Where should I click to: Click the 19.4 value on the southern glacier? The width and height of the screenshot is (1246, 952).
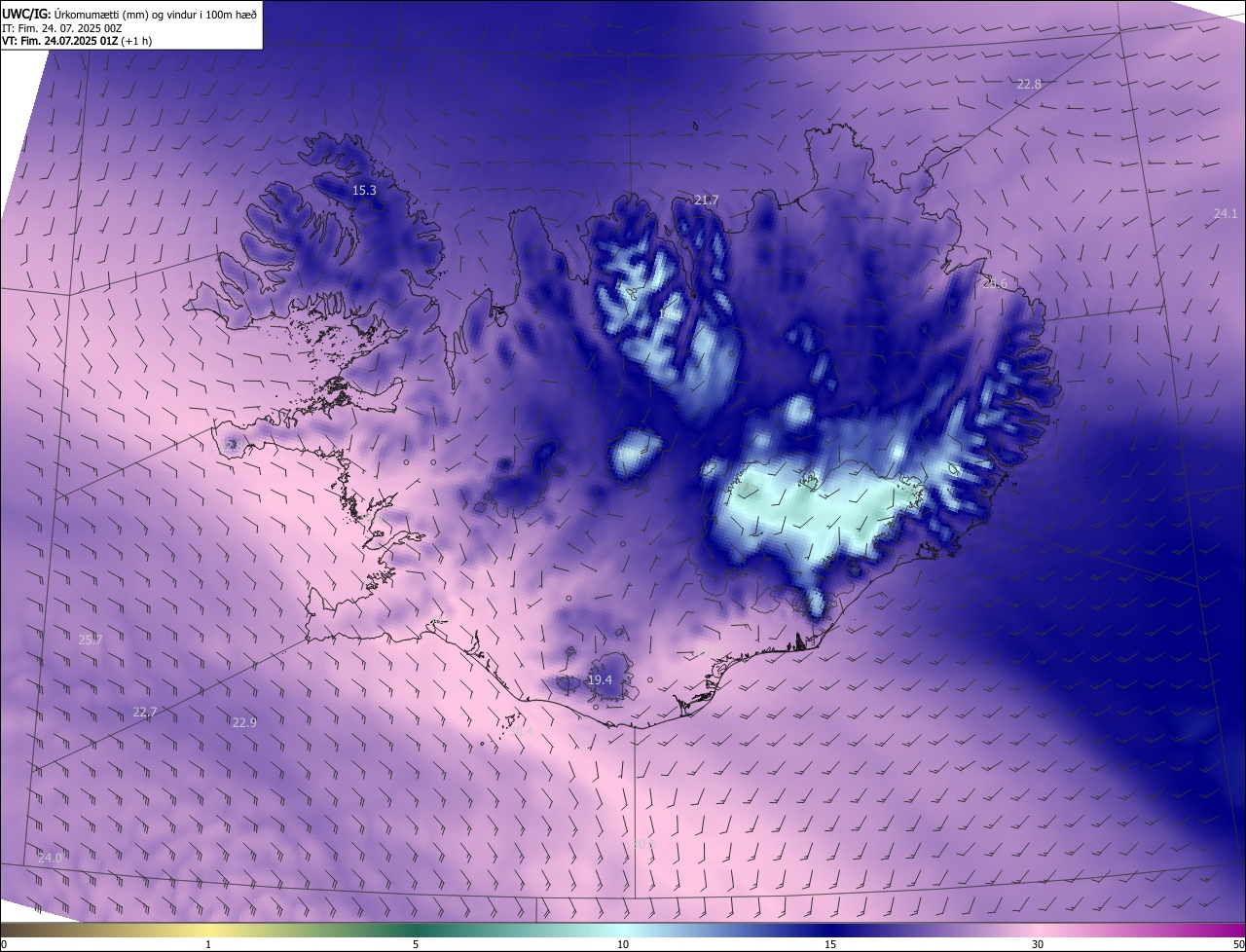pos(600,680)
